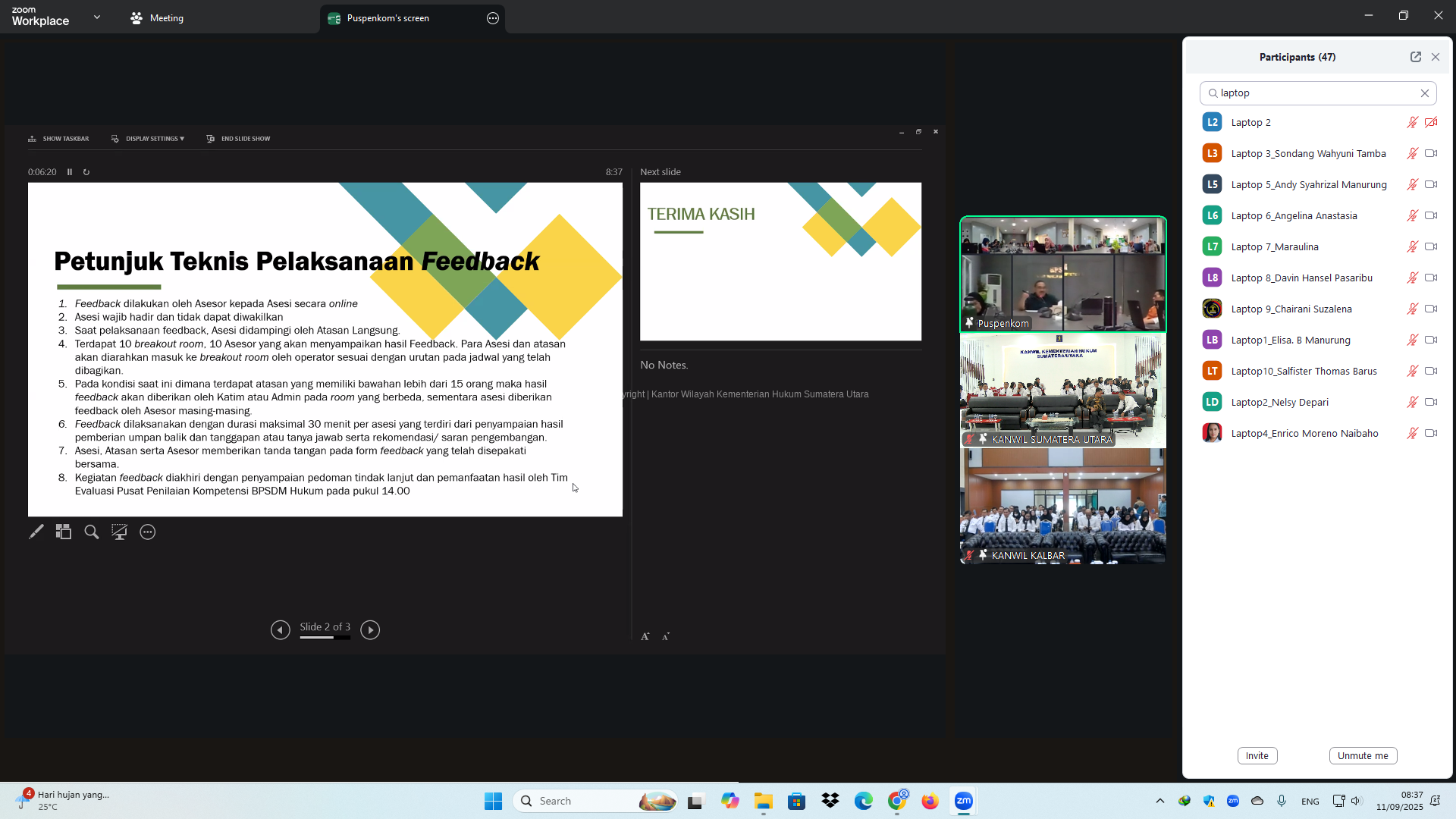Select the pen and laser pointer tool

click(36, 532)
